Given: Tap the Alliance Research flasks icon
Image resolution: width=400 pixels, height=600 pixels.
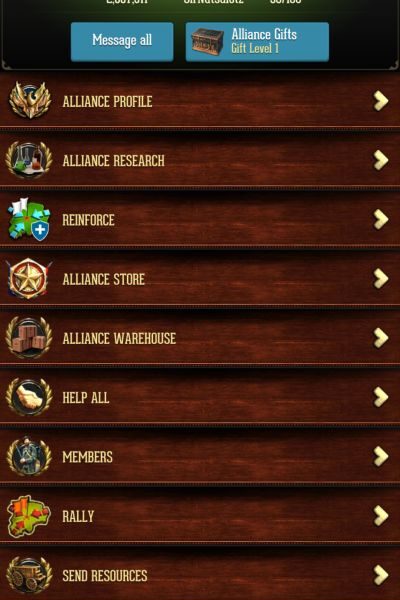Looking at the screenshot, I should [29, 160].
